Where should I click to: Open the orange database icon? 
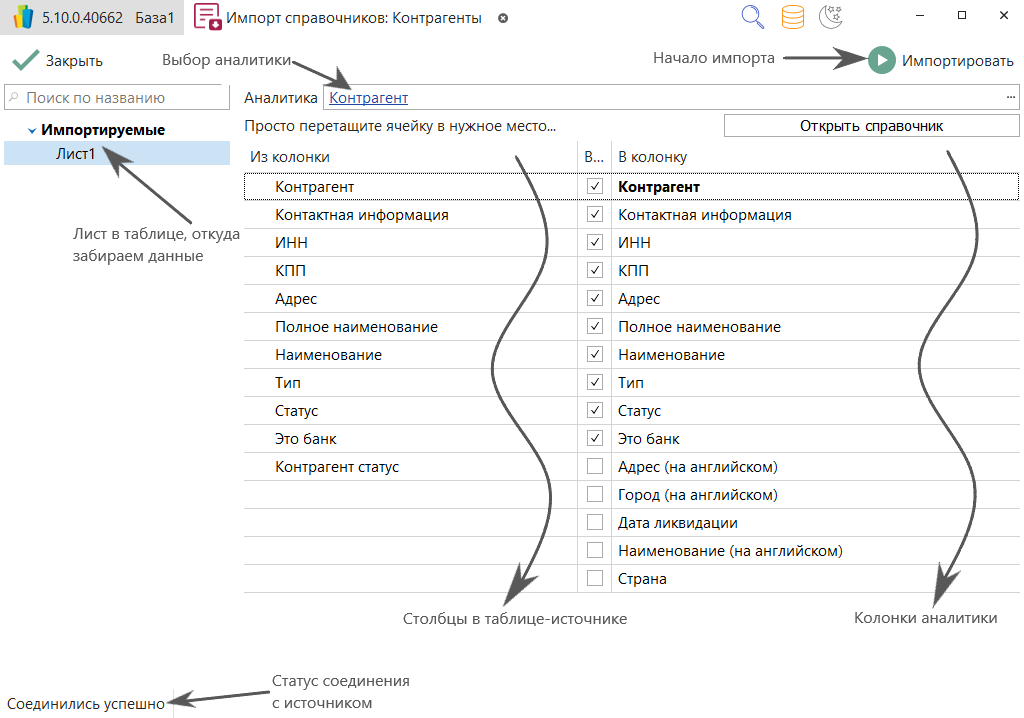(792, 17)
